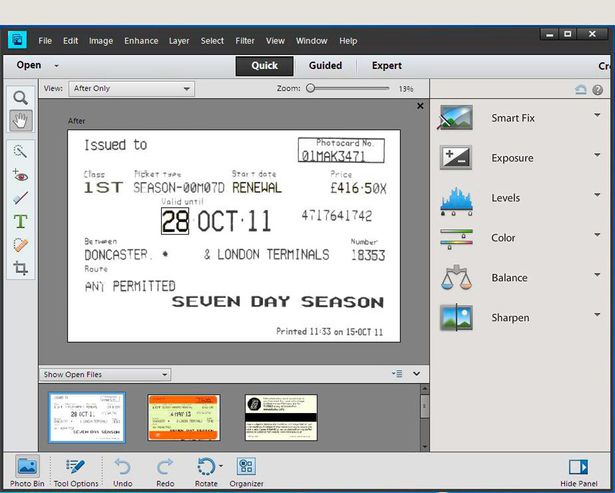The width and height of the screenshot is (615, 493).
Task: Expand the Smart Fix options
Action: coord(597,115)
